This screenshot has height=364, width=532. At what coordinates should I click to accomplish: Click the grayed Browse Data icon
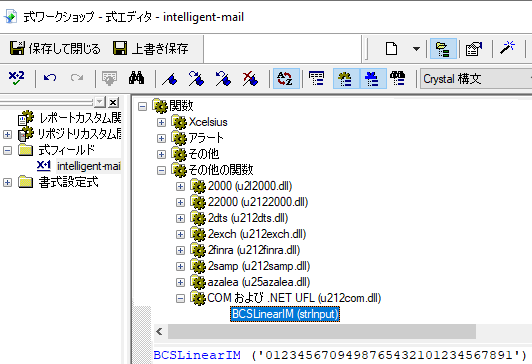[x=109, y=78]
